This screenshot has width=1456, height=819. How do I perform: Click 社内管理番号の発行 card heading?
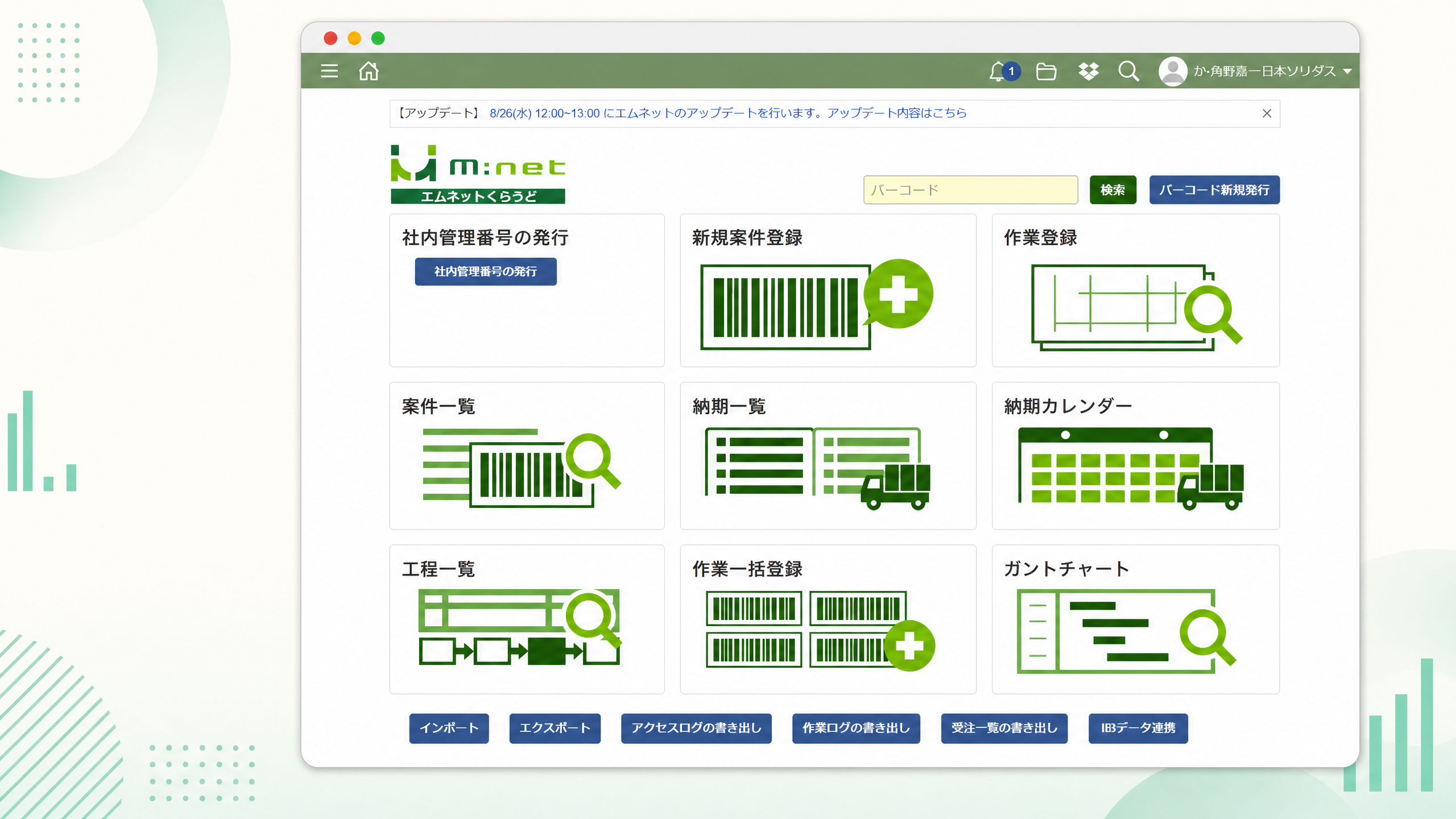[485, 238]
